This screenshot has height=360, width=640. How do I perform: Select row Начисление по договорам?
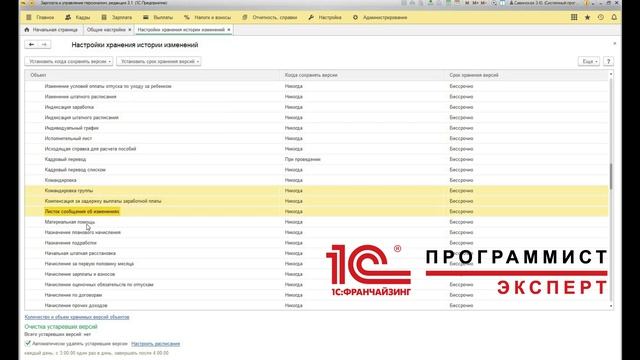pos(316,295)
